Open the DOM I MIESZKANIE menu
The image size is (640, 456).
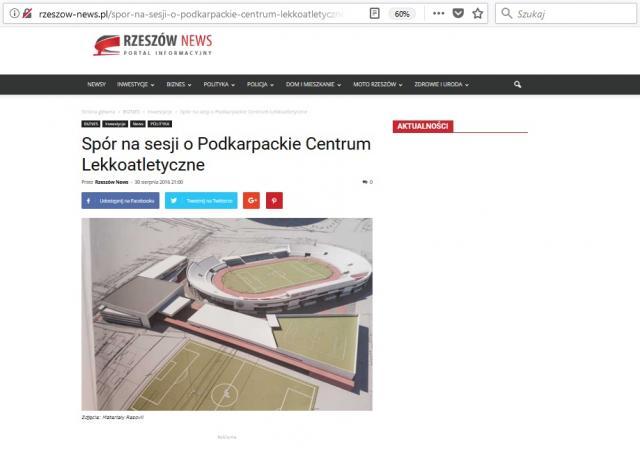click(313, 85)
